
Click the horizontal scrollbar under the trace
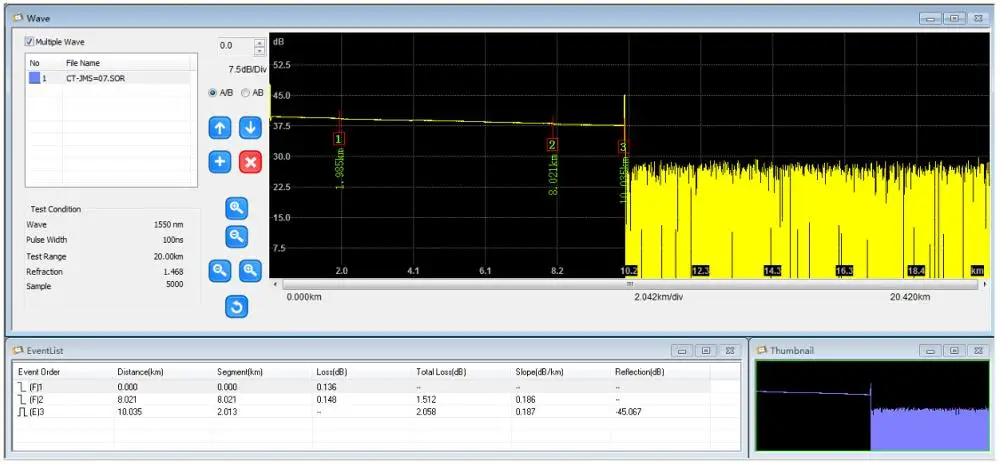tap(629, 283)
